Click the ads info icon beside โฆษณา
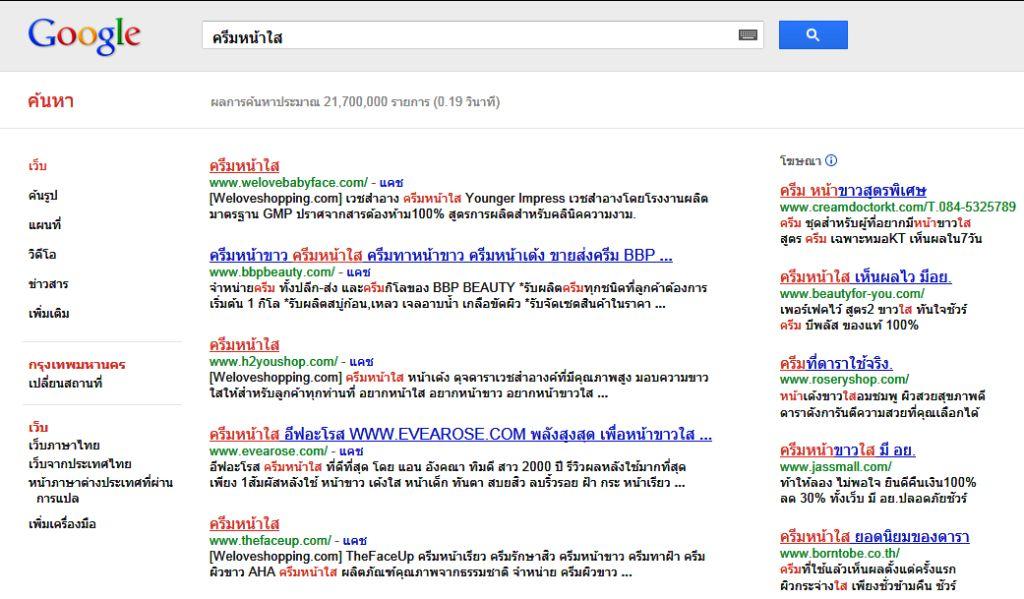 [831, 160]
